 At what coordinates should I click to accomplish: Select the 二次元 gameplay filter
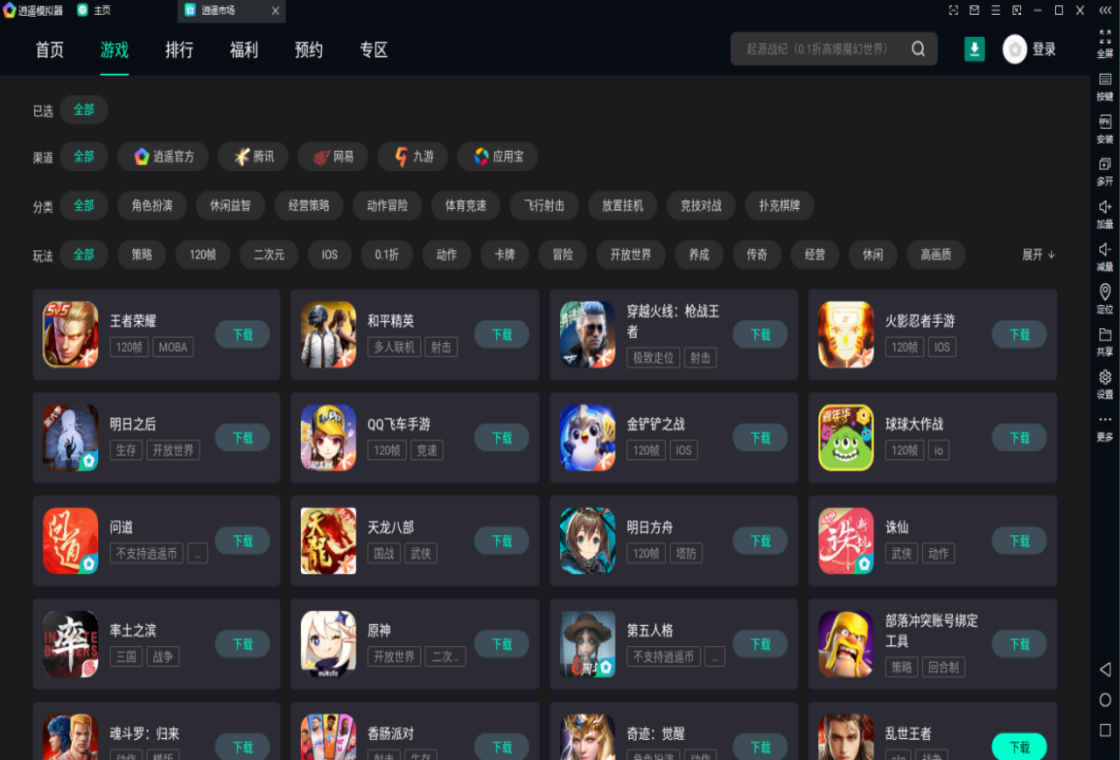[x=269, y=255]
